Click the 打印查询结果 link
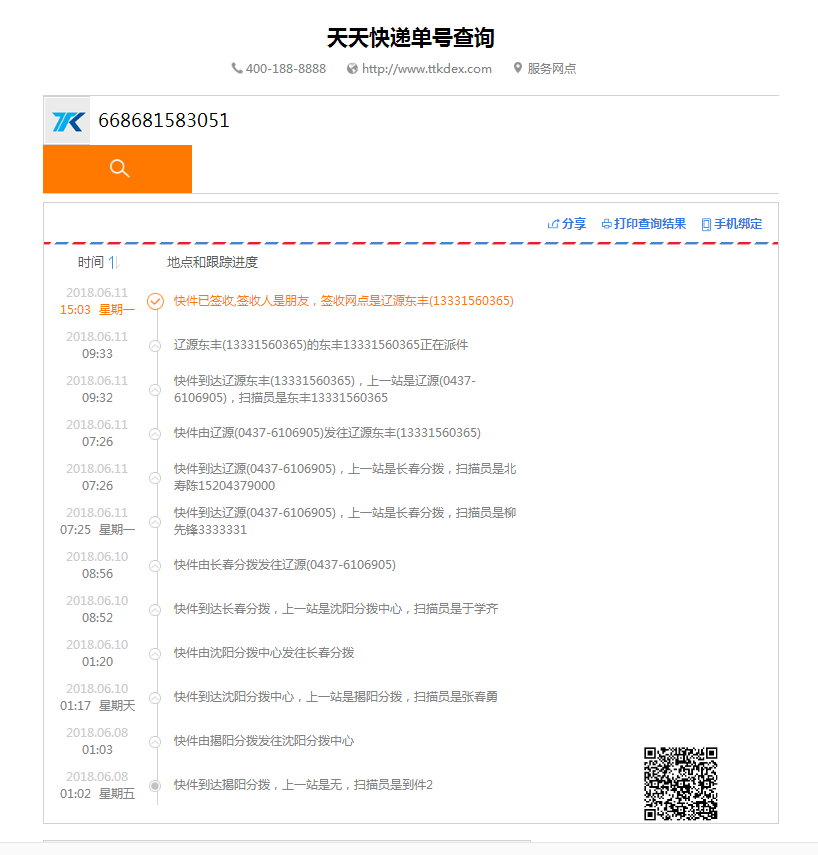The width and height of the screenshot is (818, 855). (x=650, y=224)
